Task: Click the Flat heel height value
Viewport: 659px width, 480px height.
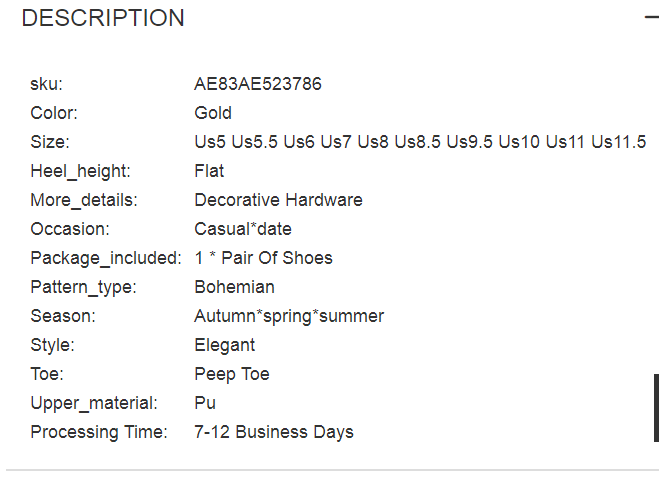Action: 209,171
